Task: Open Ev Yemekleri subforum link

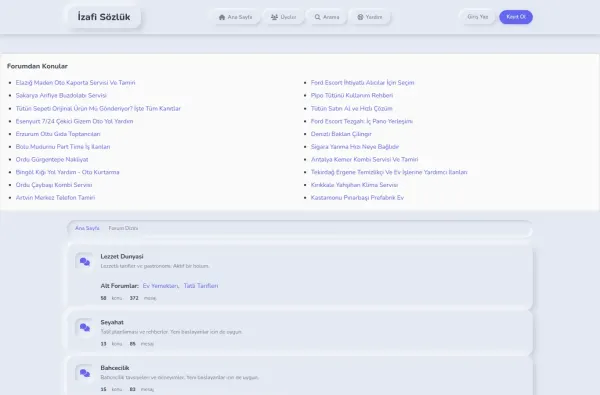Action: 161,286
